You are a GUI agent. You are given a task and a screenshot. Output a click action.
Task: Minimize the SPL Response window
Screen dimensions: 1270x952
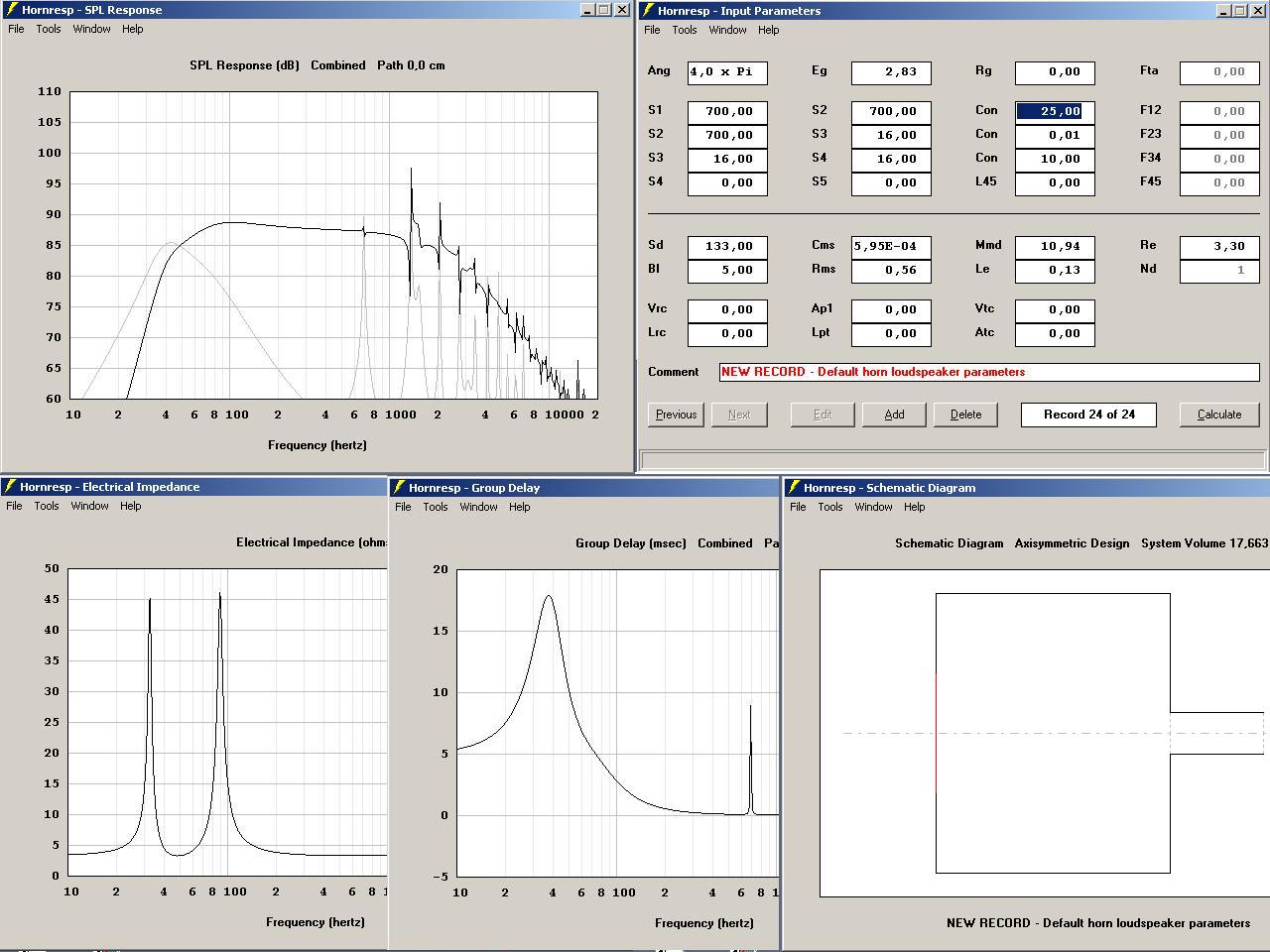click(588, 10)
